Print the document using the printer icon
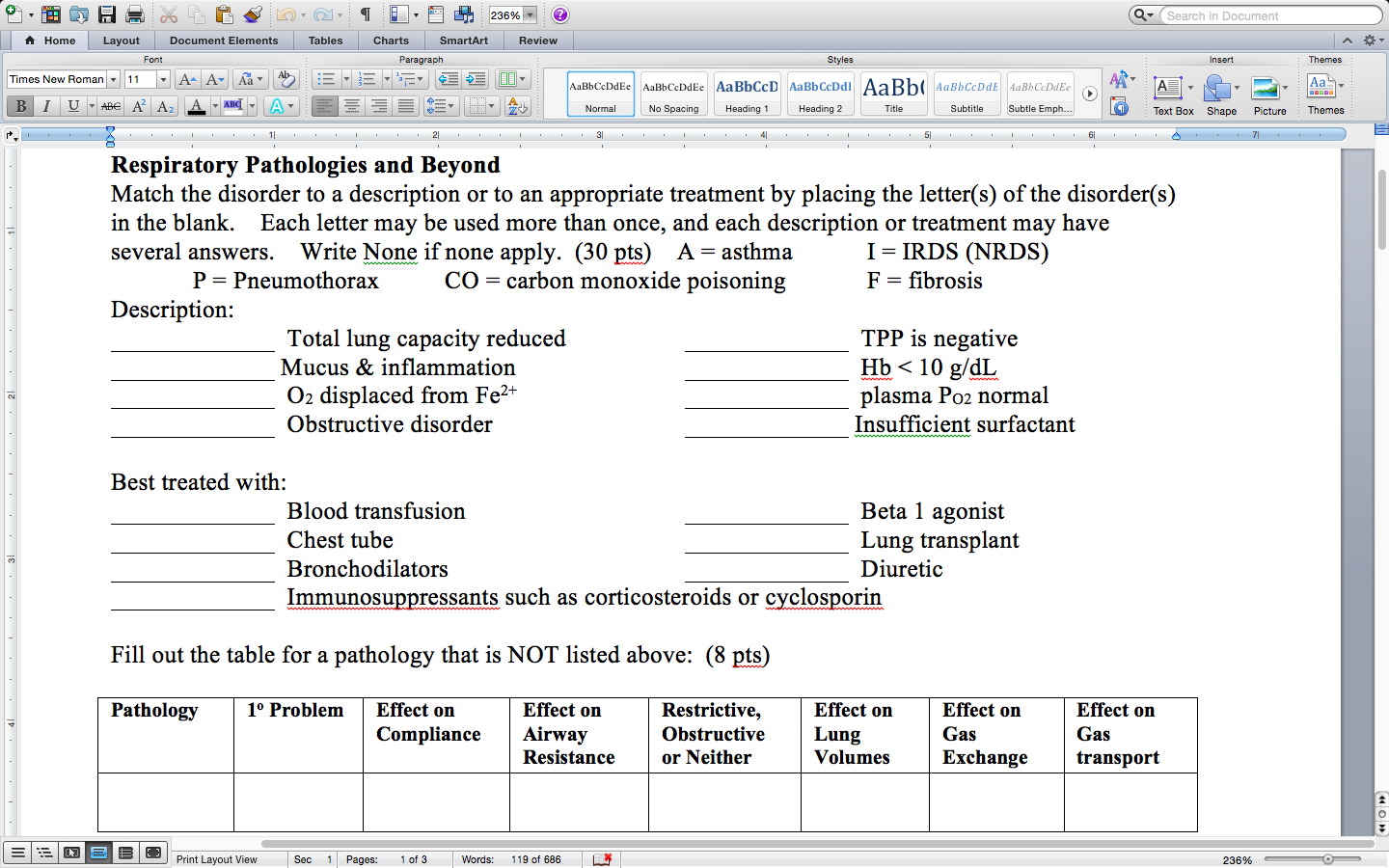The width and height of the screenshot is (1389, 868). (135, 14)
